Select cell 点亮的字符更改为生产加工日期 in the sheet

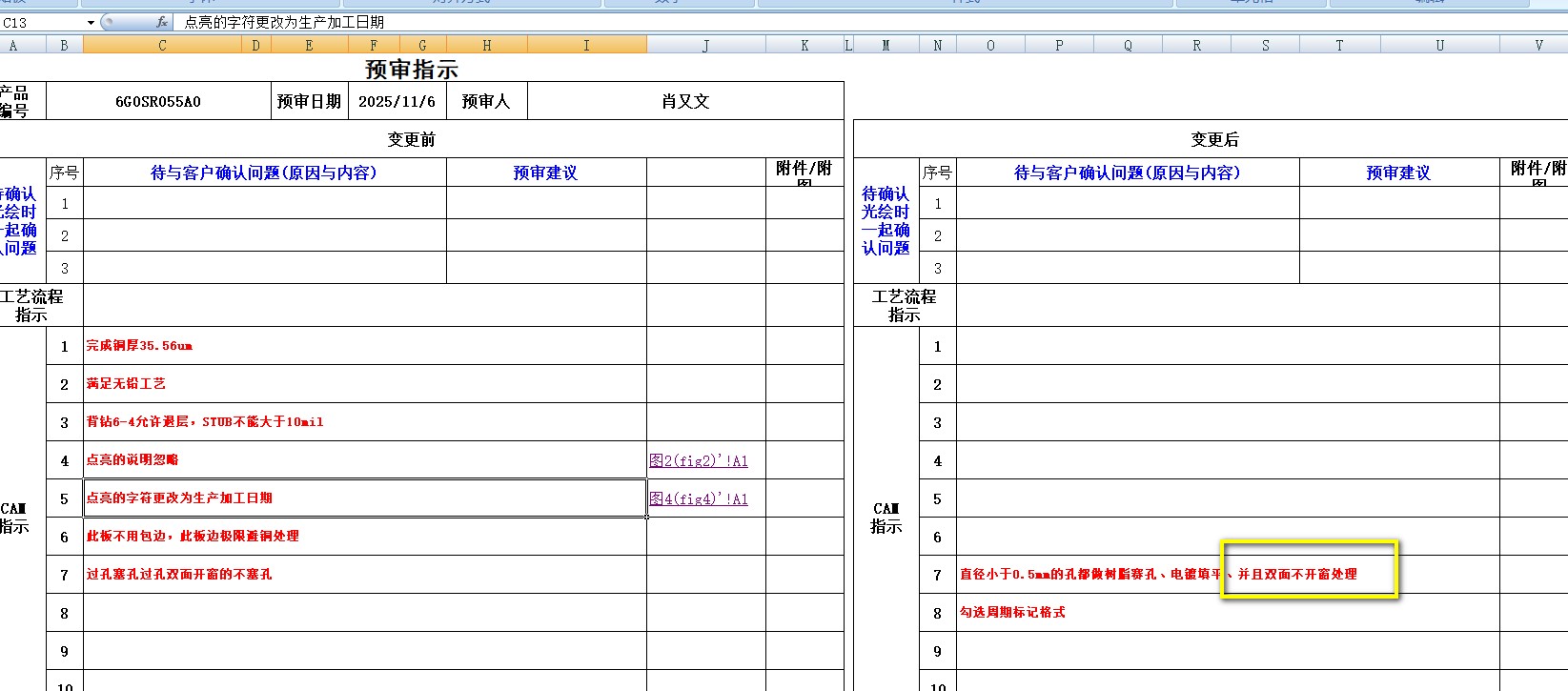pyautogui.click(x=364, y=498)
